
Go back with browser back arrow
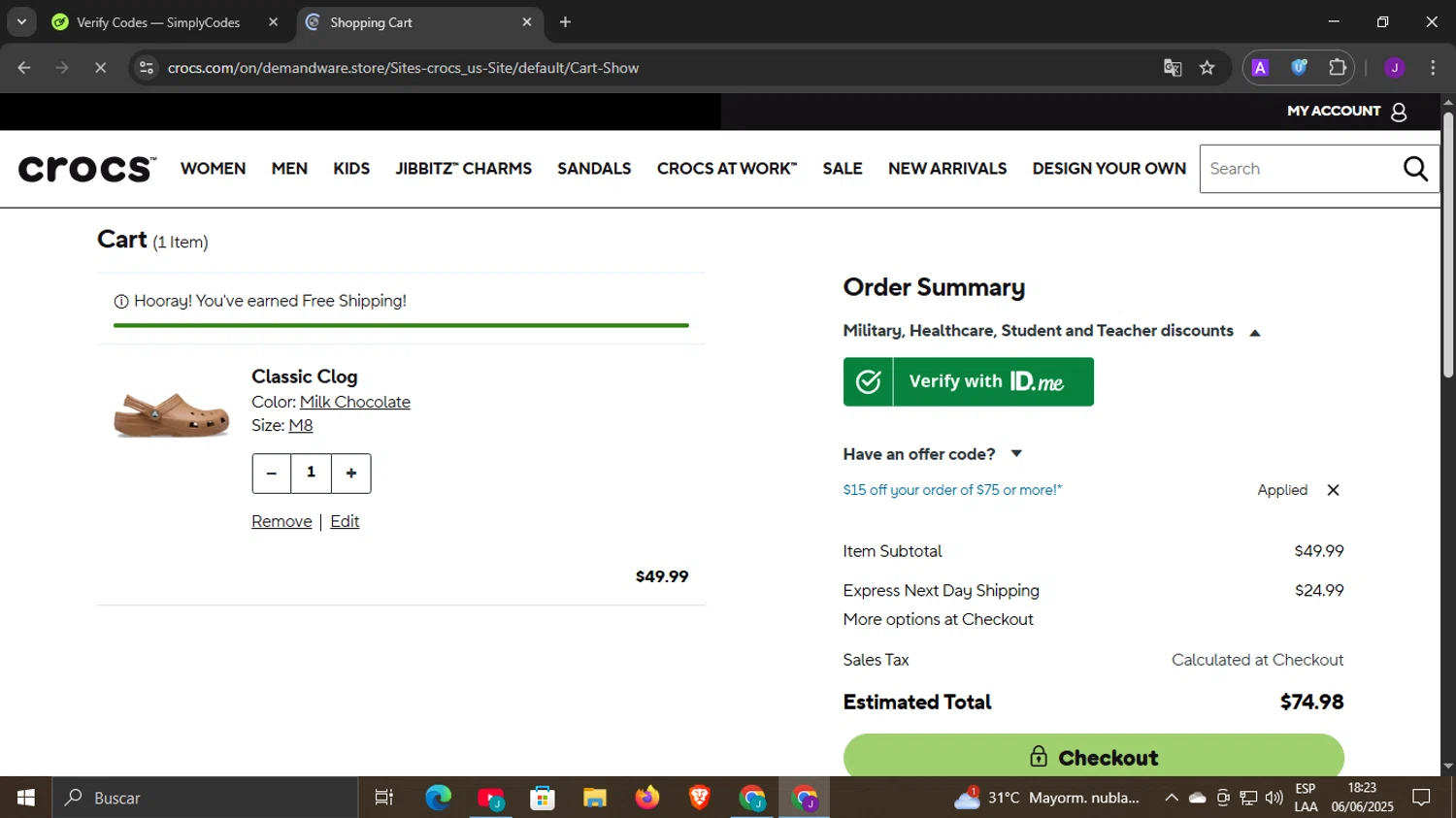click(24, 68)
